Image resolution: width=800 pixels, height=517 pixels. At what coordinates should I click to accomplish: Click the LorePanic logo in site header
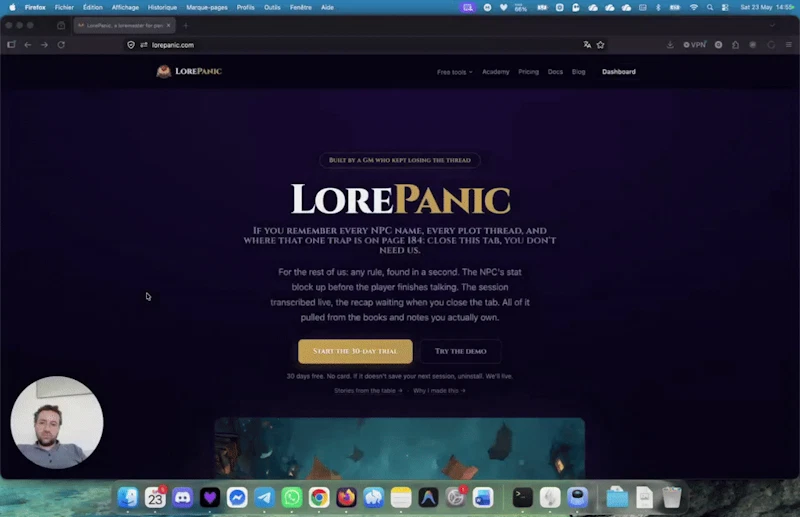(x=189, y=71)
